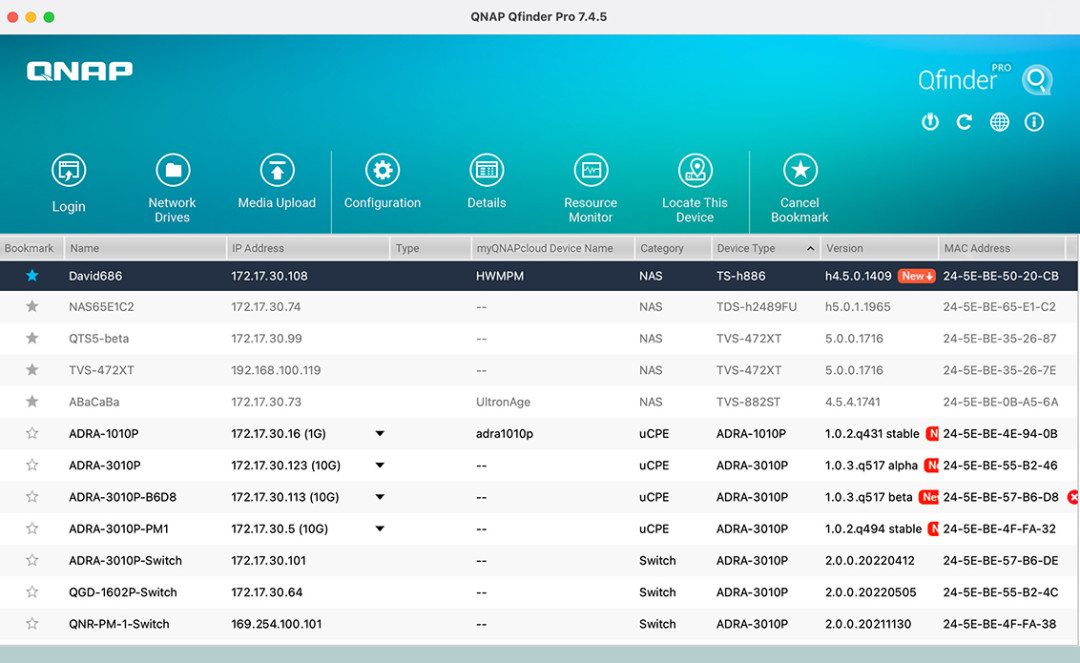Expand IP dropdown for ADRA-3010P-B6D8
Screen dimensions: 1080x663
(380, 497)
